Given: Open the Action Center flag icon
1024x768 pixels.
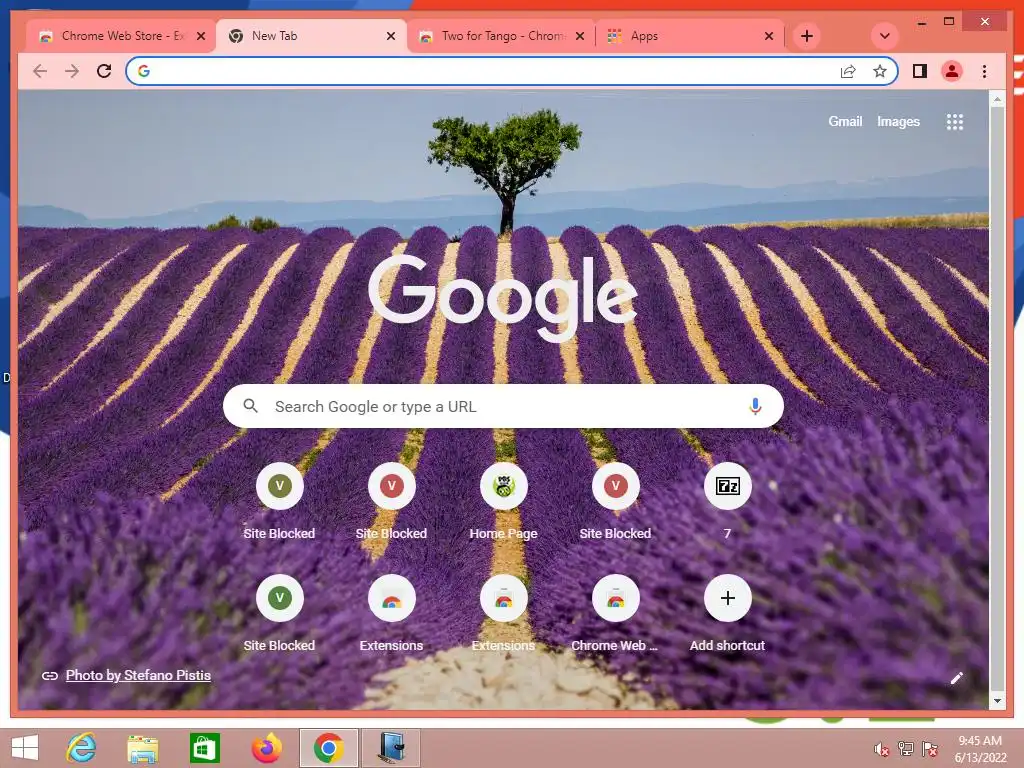Looking at the screenshot, I should (x=930, y=749).
